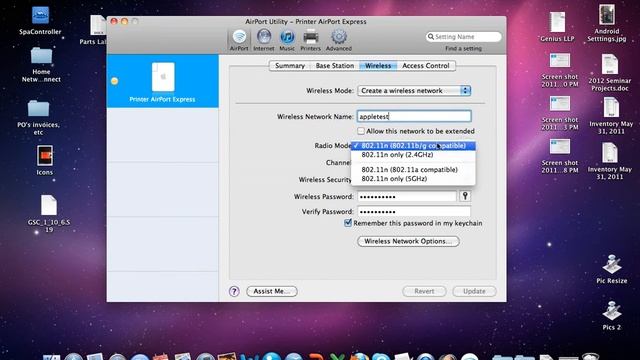Viewport: 640px width, 360px height.
Task: Click the Assist Me button
Action: click(x=272, y=291)
